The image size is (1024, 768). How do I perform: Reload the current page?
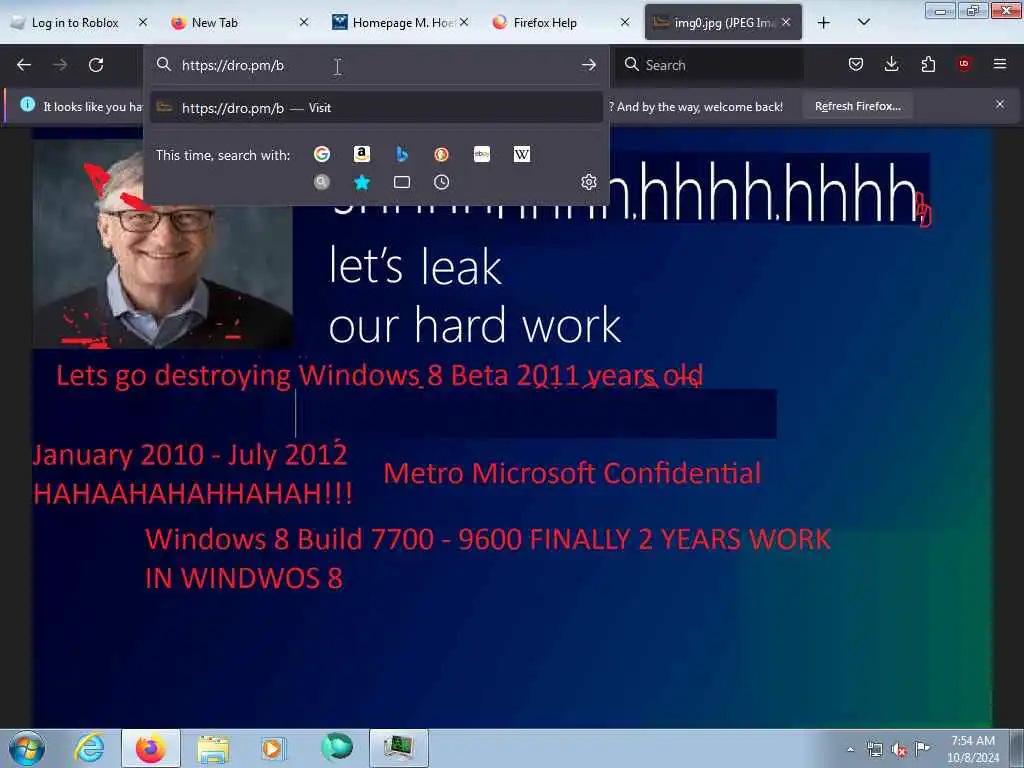click(96, 65)
